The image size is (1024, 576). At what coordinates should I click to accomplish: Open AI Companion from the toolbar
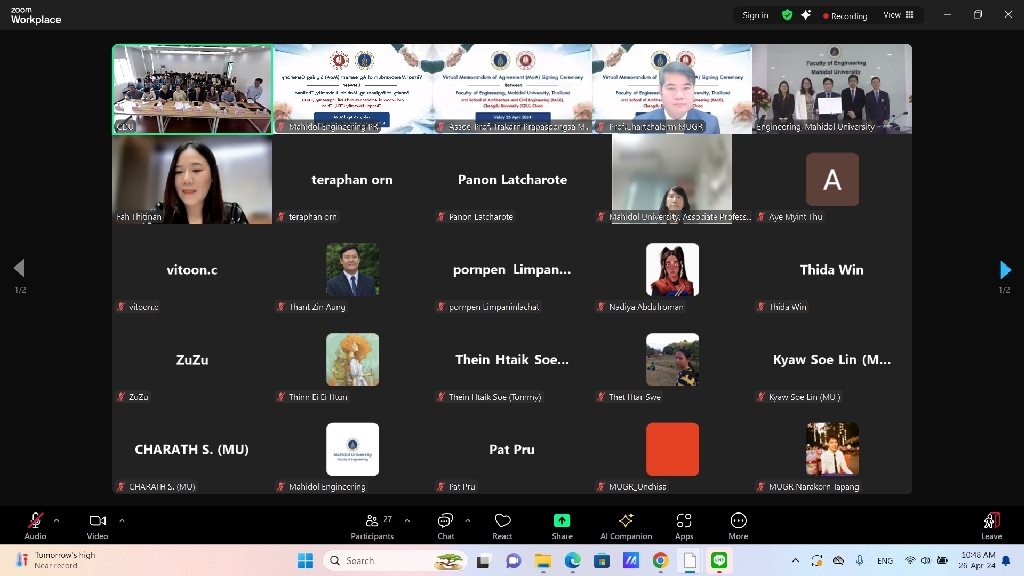click(626, 524)
